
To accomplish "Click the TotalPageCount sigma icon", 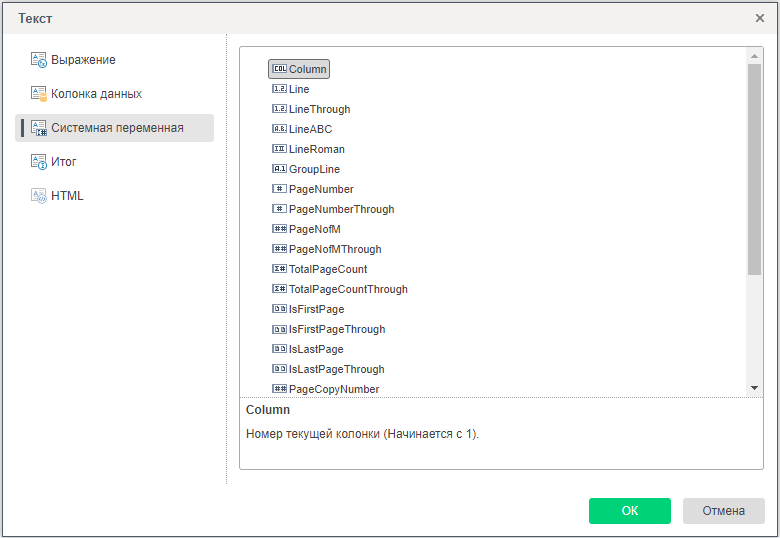I will pos(279,269).
